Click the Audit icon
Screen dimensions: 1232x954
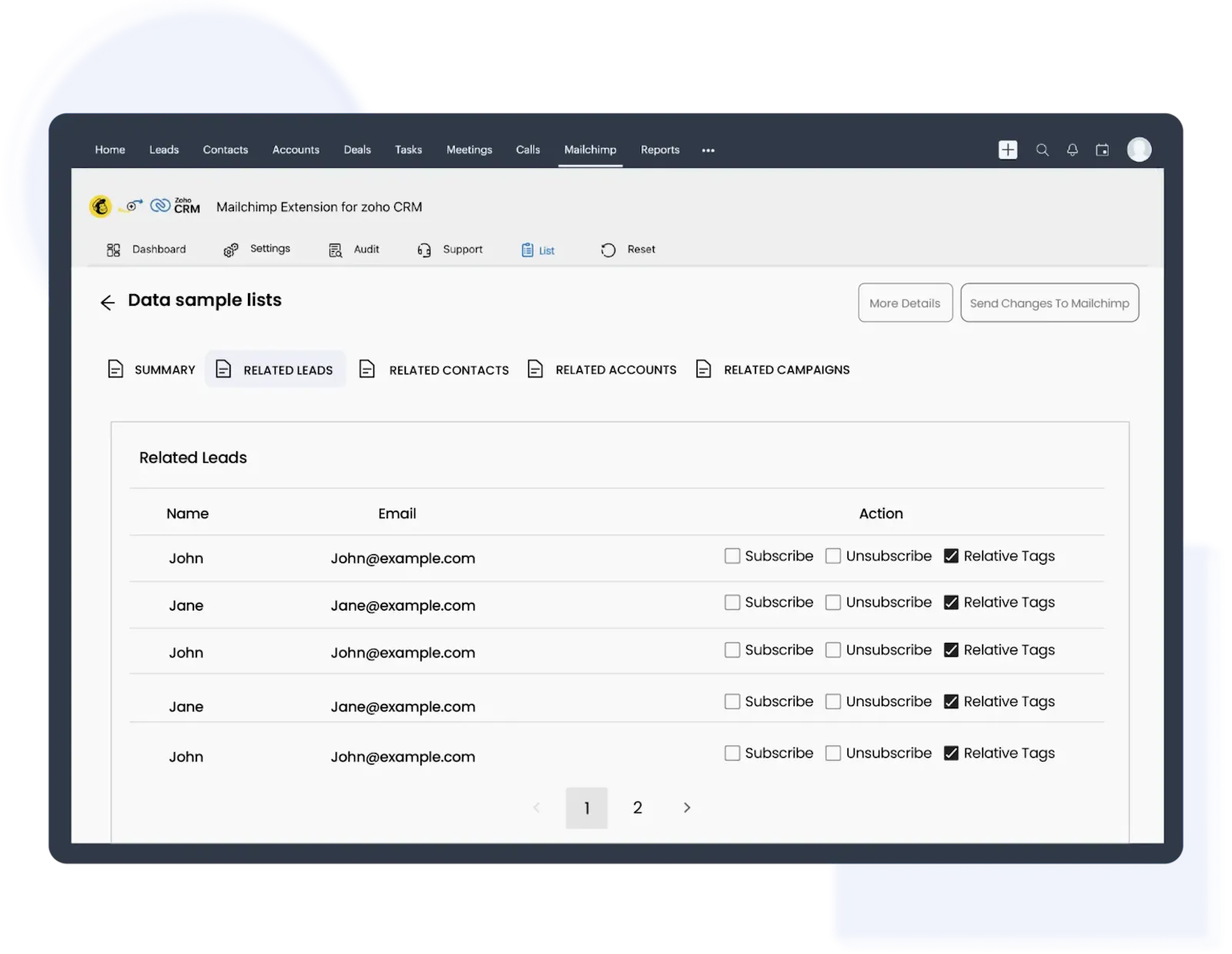335,249
